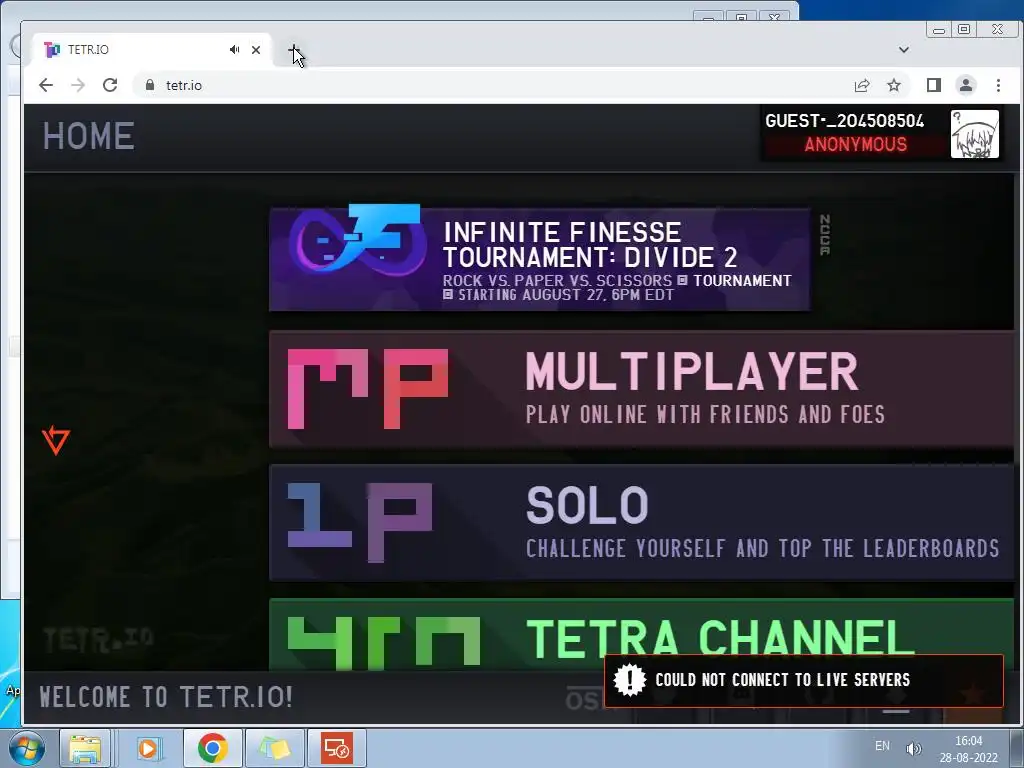Open the sticky notes taskbar icon
The image size is (1024, 768).
(275, 748)
